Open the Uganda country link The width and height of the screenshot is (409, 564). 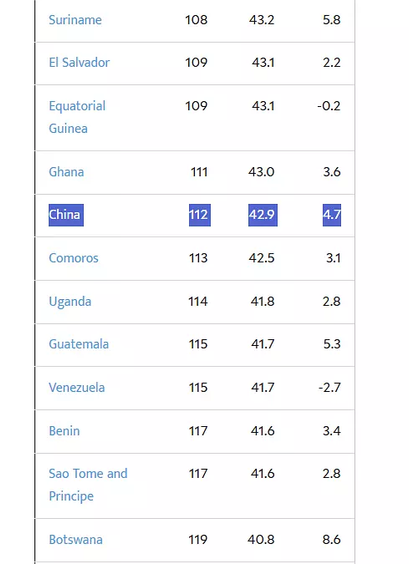pos(70,301)
